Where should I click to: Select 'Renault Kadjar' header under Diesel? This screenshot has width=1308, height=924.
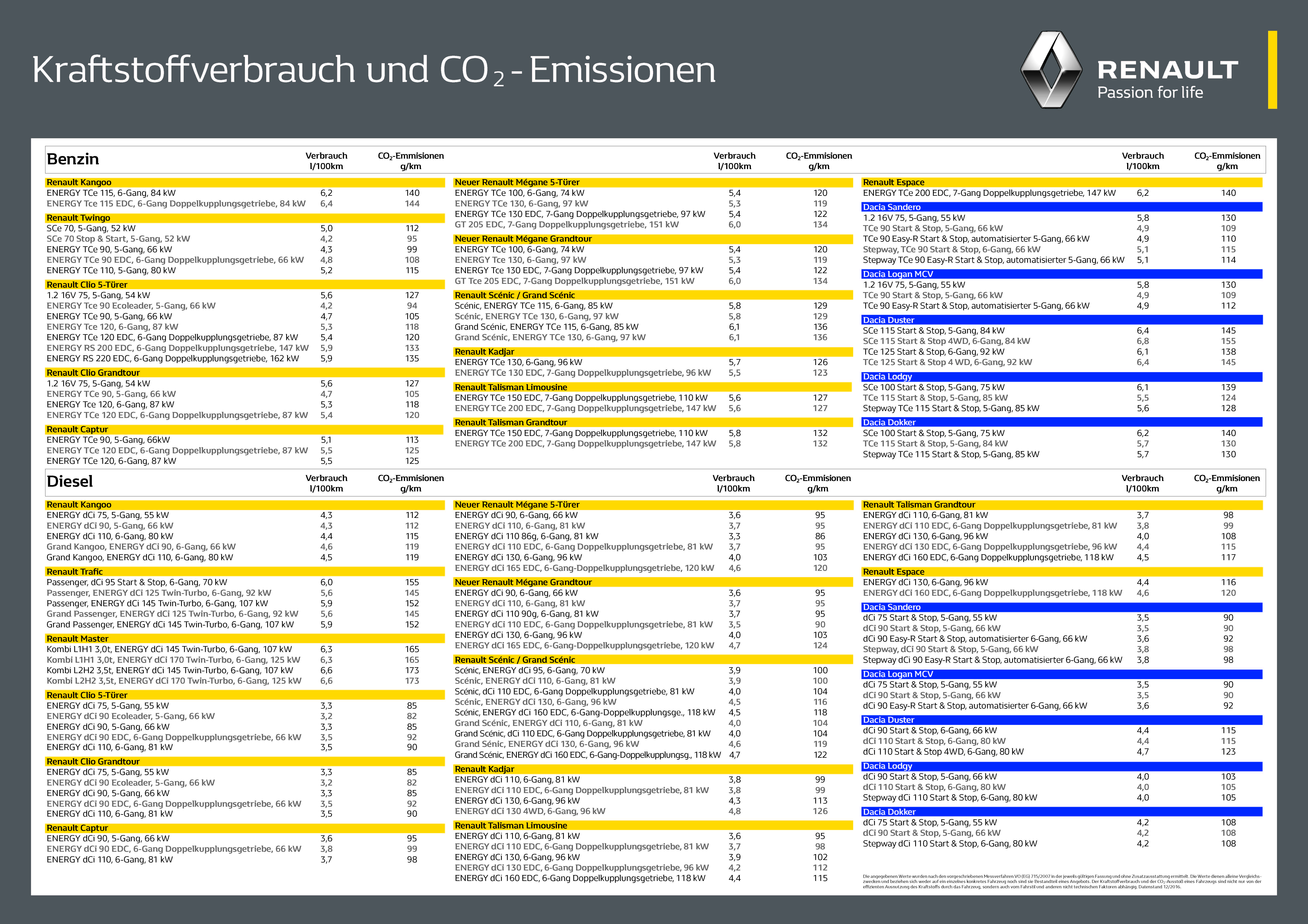click(654, 769)
